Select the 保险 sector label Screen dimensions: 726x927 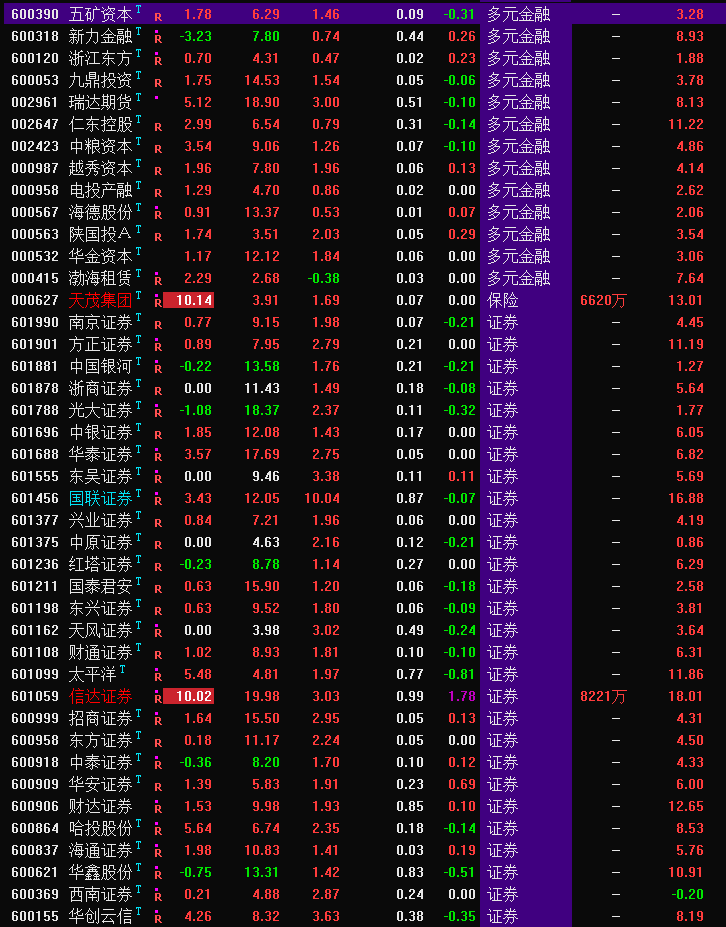click(503, 300)
